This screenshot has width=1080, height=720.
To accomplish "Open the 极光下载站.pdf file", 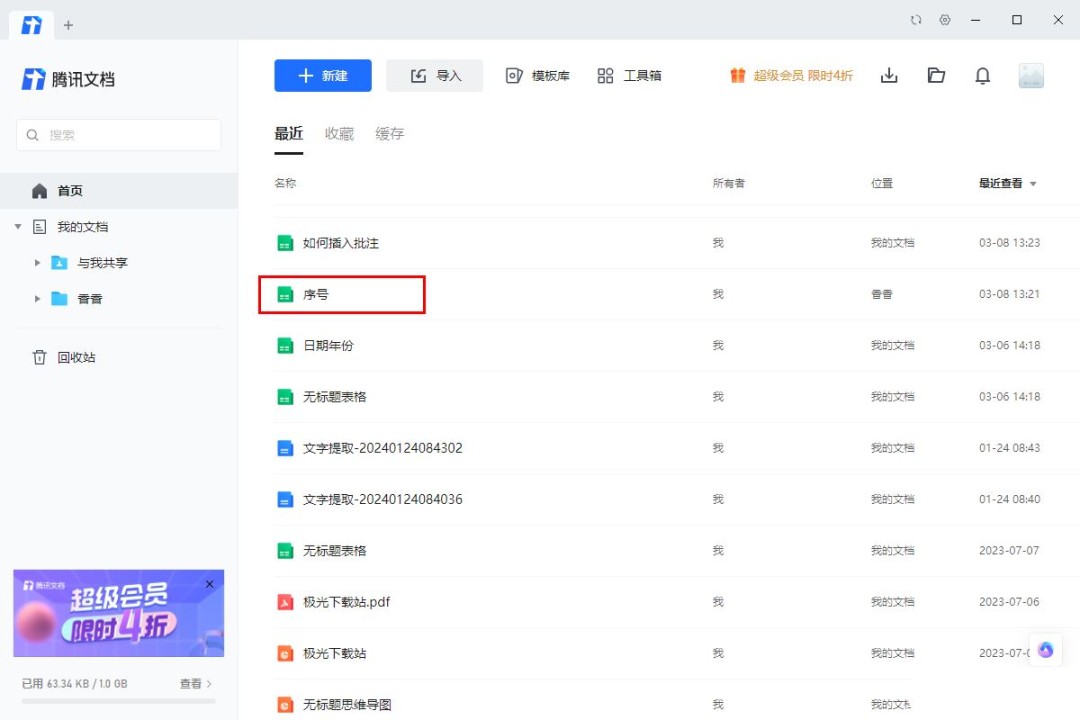I will click(346, 602).
